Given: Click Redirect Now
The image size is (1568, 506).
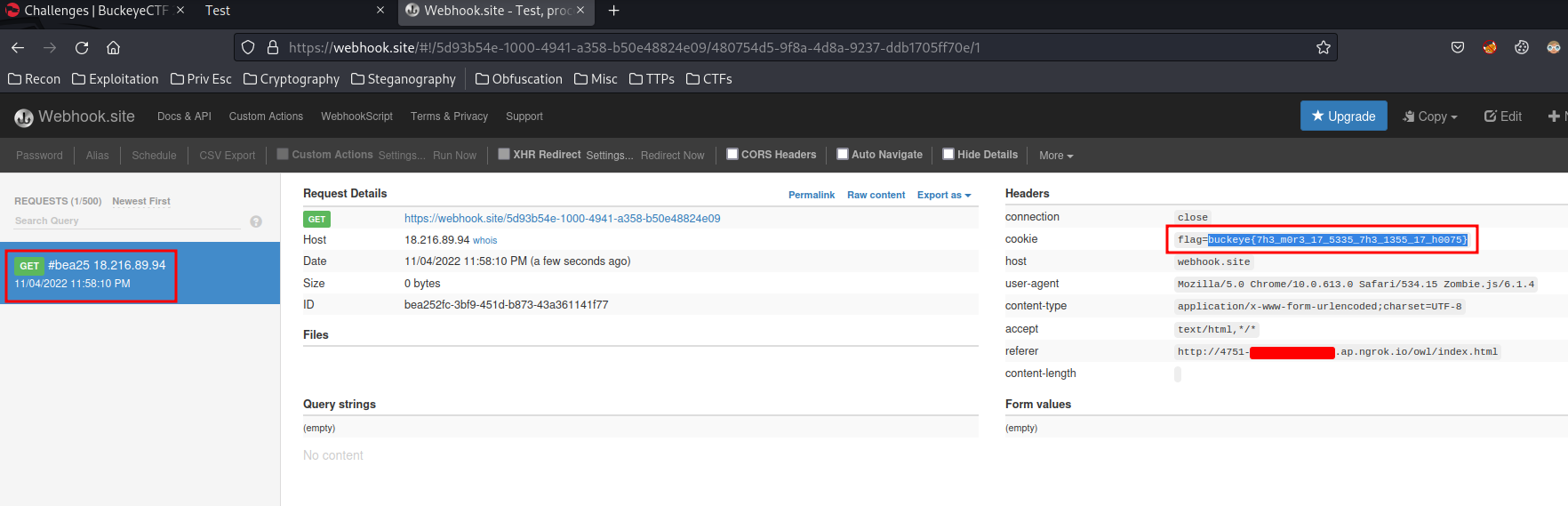Looking at the screenshot, I should tap(672, 156).
